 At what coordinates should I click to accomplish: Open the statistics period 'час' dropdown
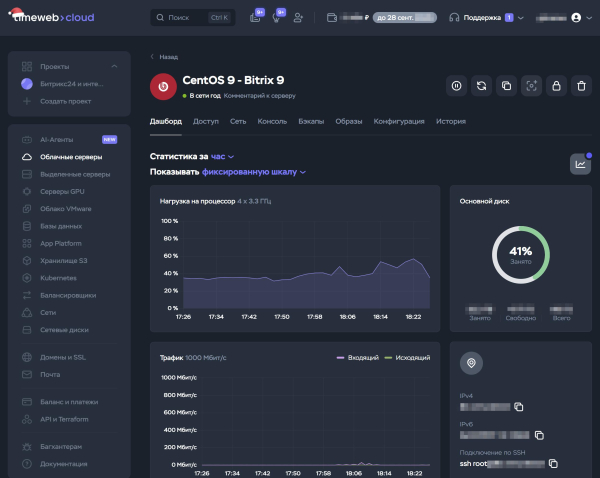coord(222,157)
